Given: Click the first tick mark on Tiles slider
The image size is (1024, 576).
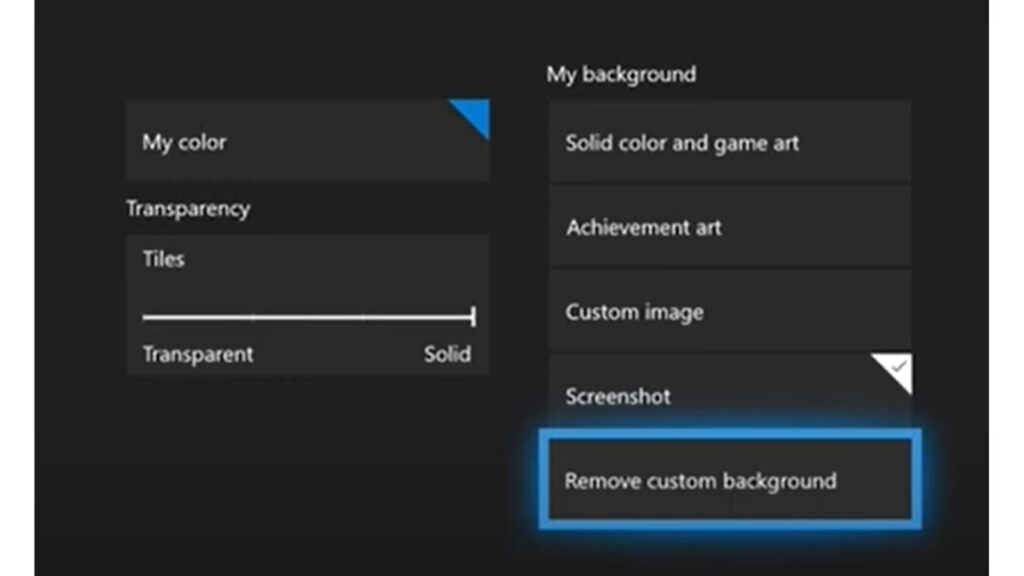Looking at the screenshot, I should (x=253, y=317).
